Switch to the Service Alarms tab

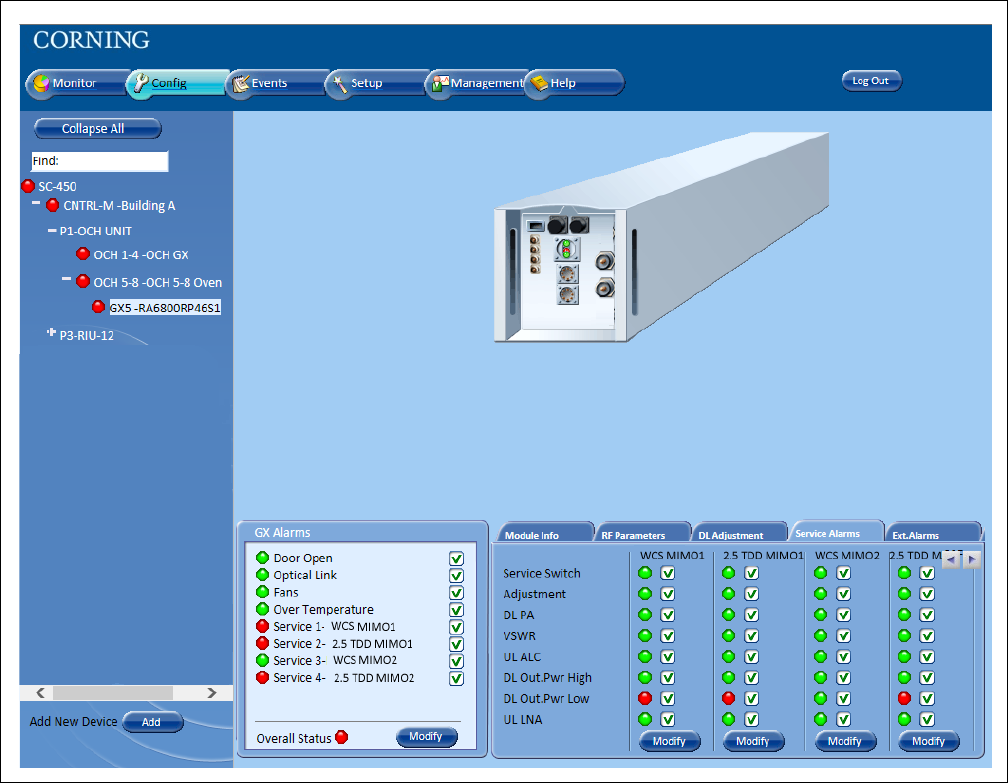tap(835, 532)
